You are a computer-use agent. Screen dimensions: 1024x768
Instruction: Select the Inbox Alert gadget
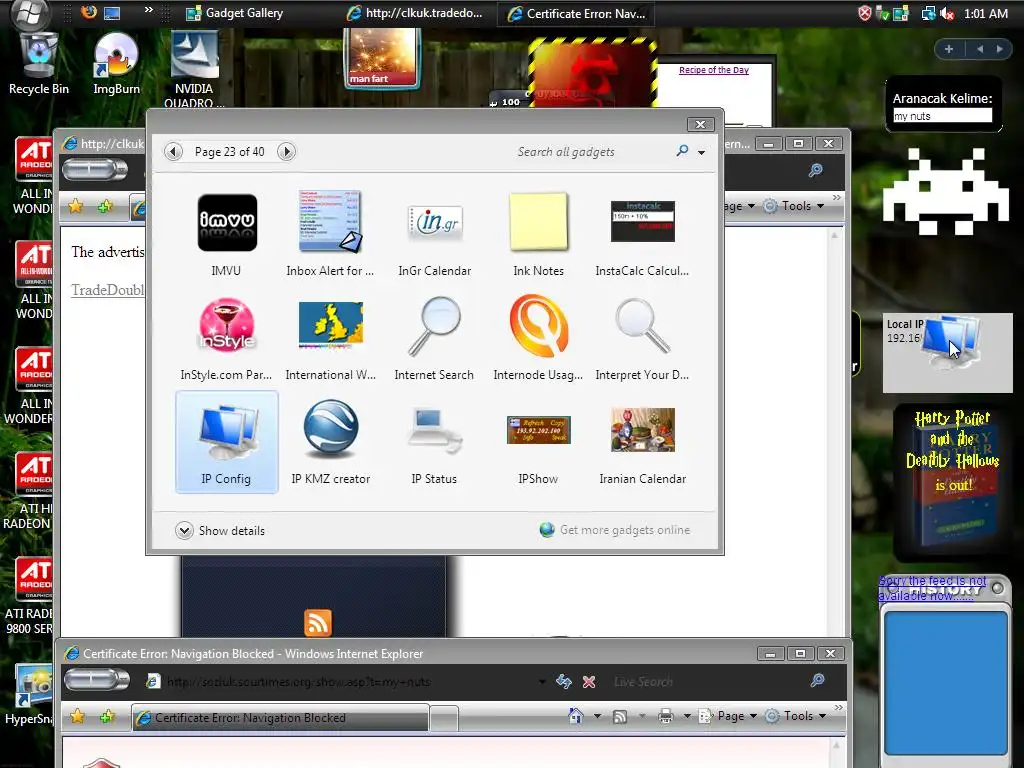[330, 235]
